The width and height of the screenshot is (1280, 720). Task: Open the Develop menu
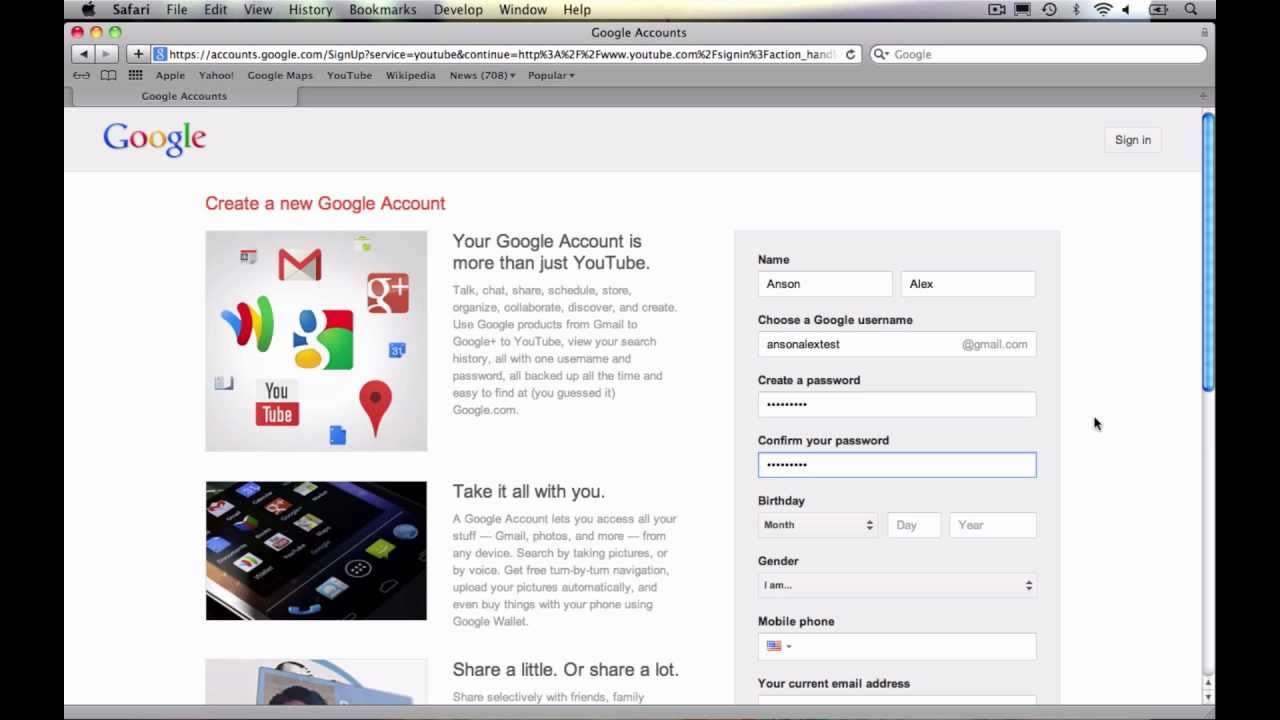click(458, 9)
